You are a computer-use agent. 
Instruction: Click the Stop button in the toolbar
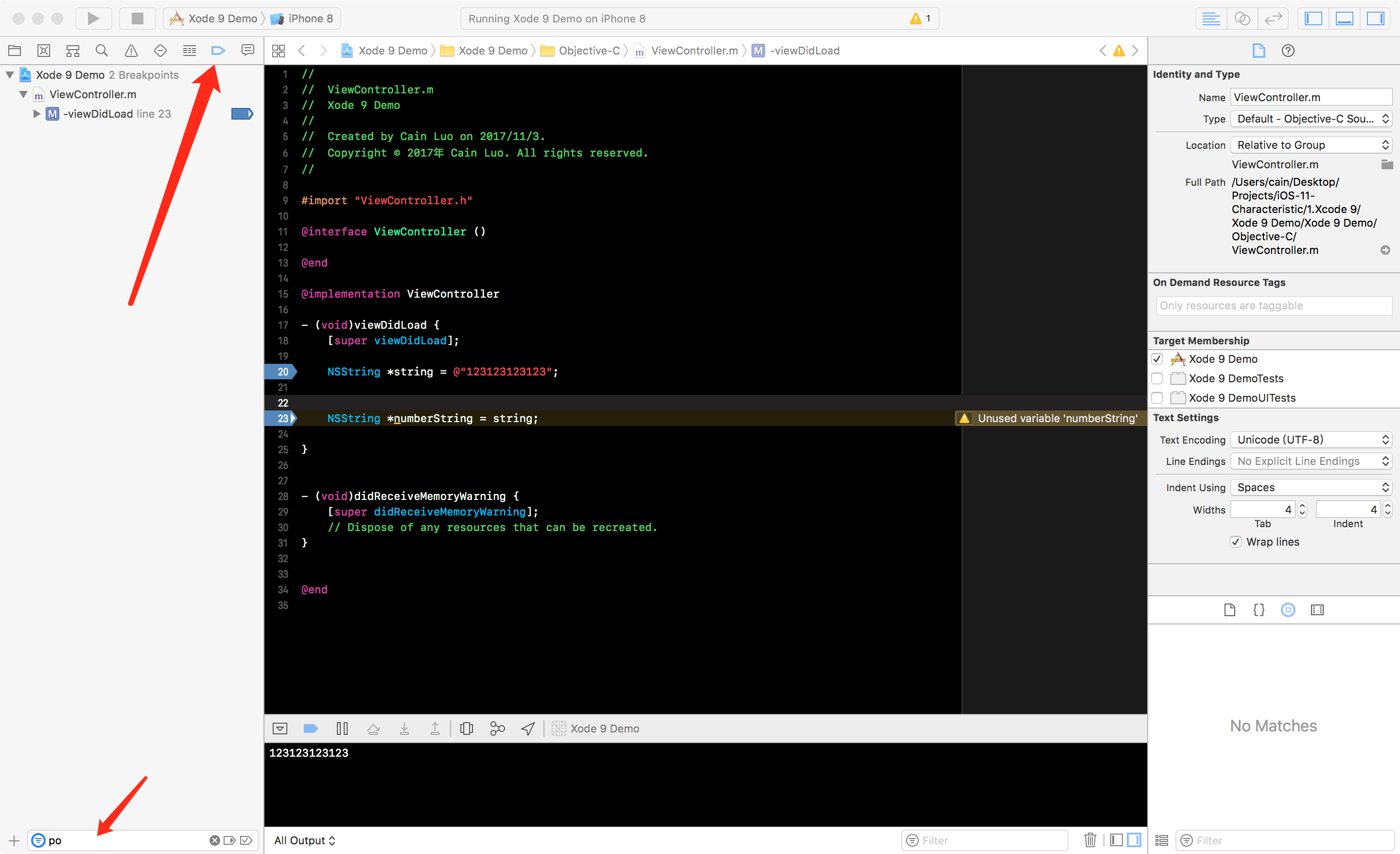pyautogui.click(x=137, y=18)
